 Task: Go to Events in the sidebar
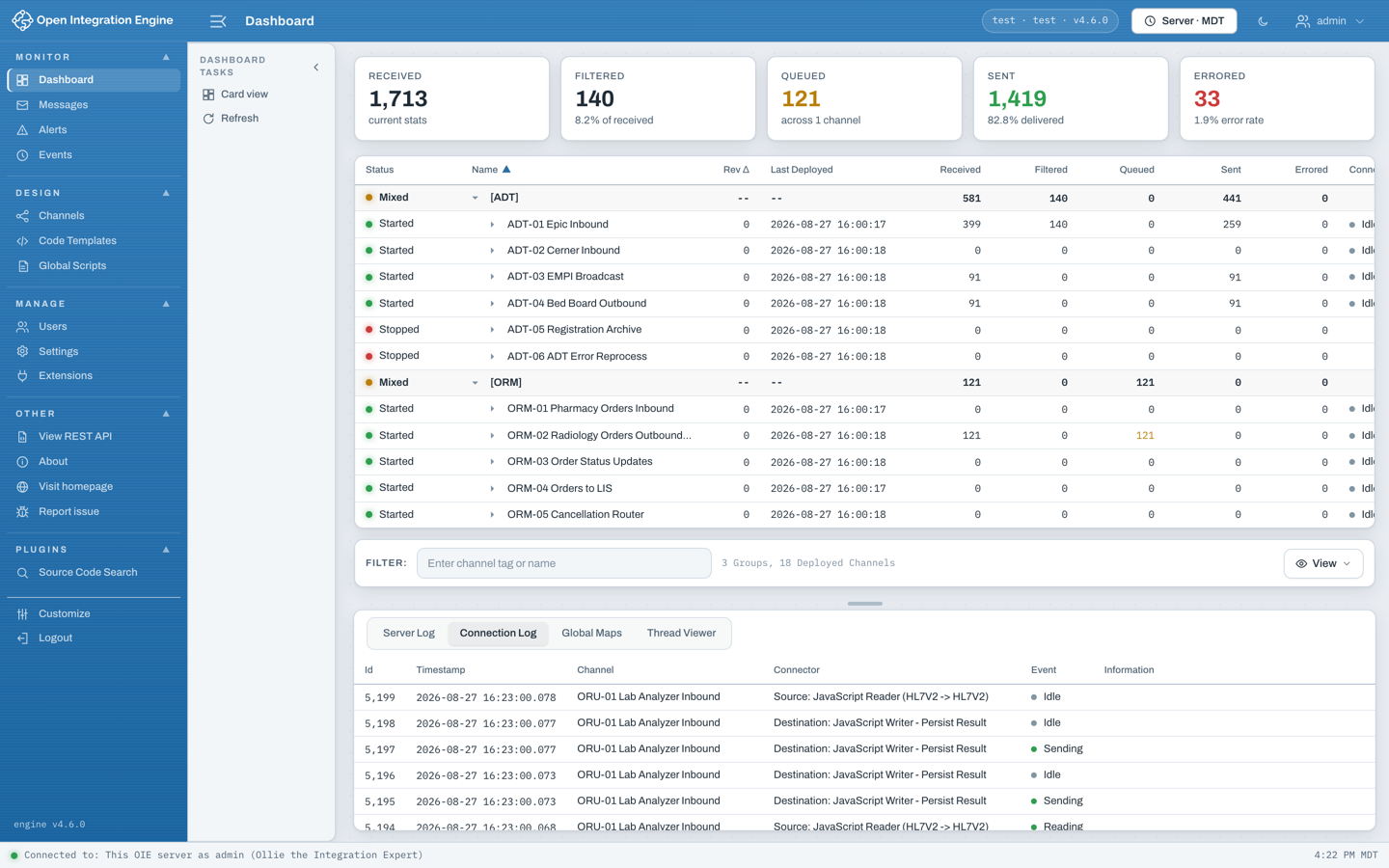[94, 155]
